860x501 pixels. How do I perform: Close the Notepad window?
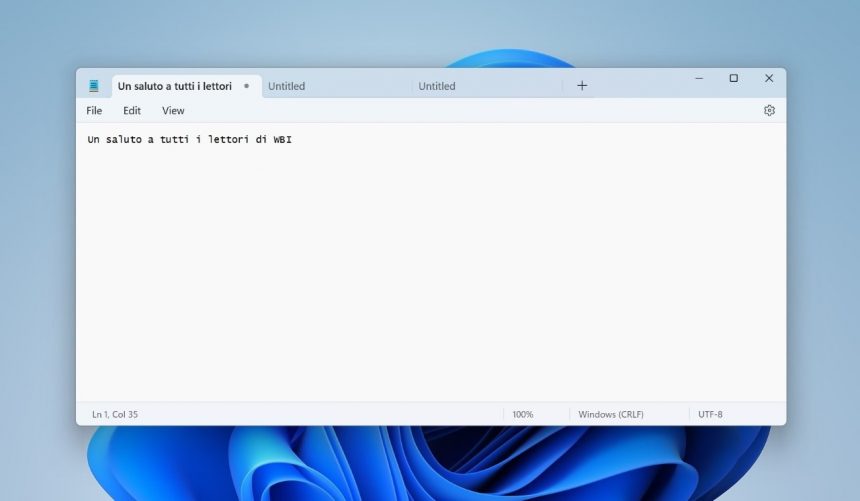(769, 78)
